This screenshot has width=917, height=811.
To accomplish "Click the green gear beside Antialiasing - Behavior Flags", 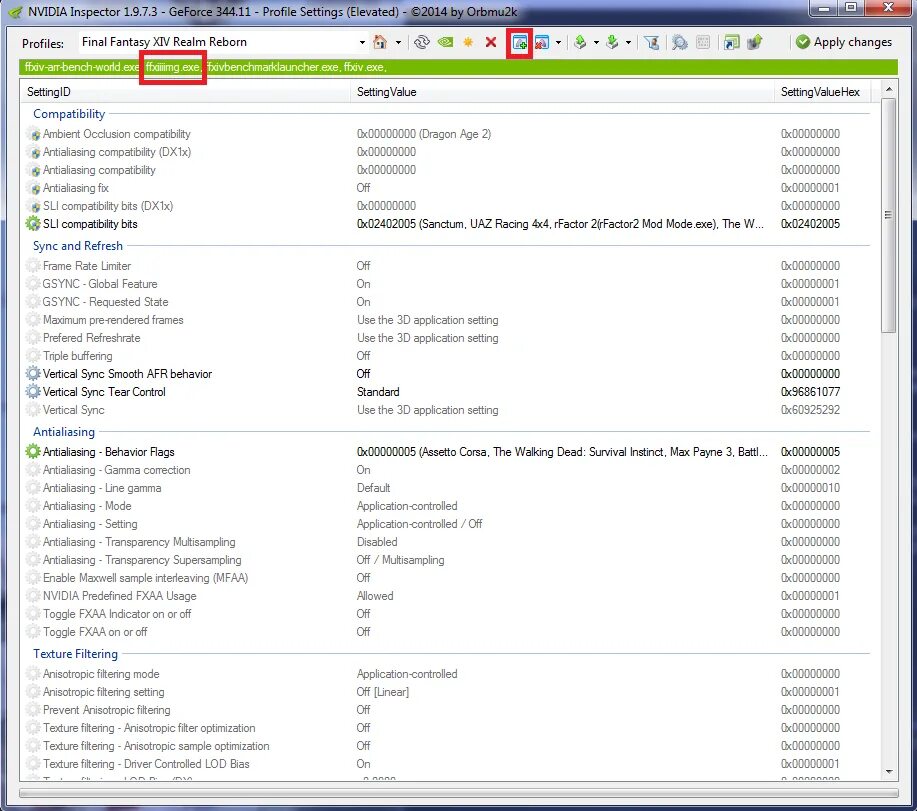I will tap(33, 451).
